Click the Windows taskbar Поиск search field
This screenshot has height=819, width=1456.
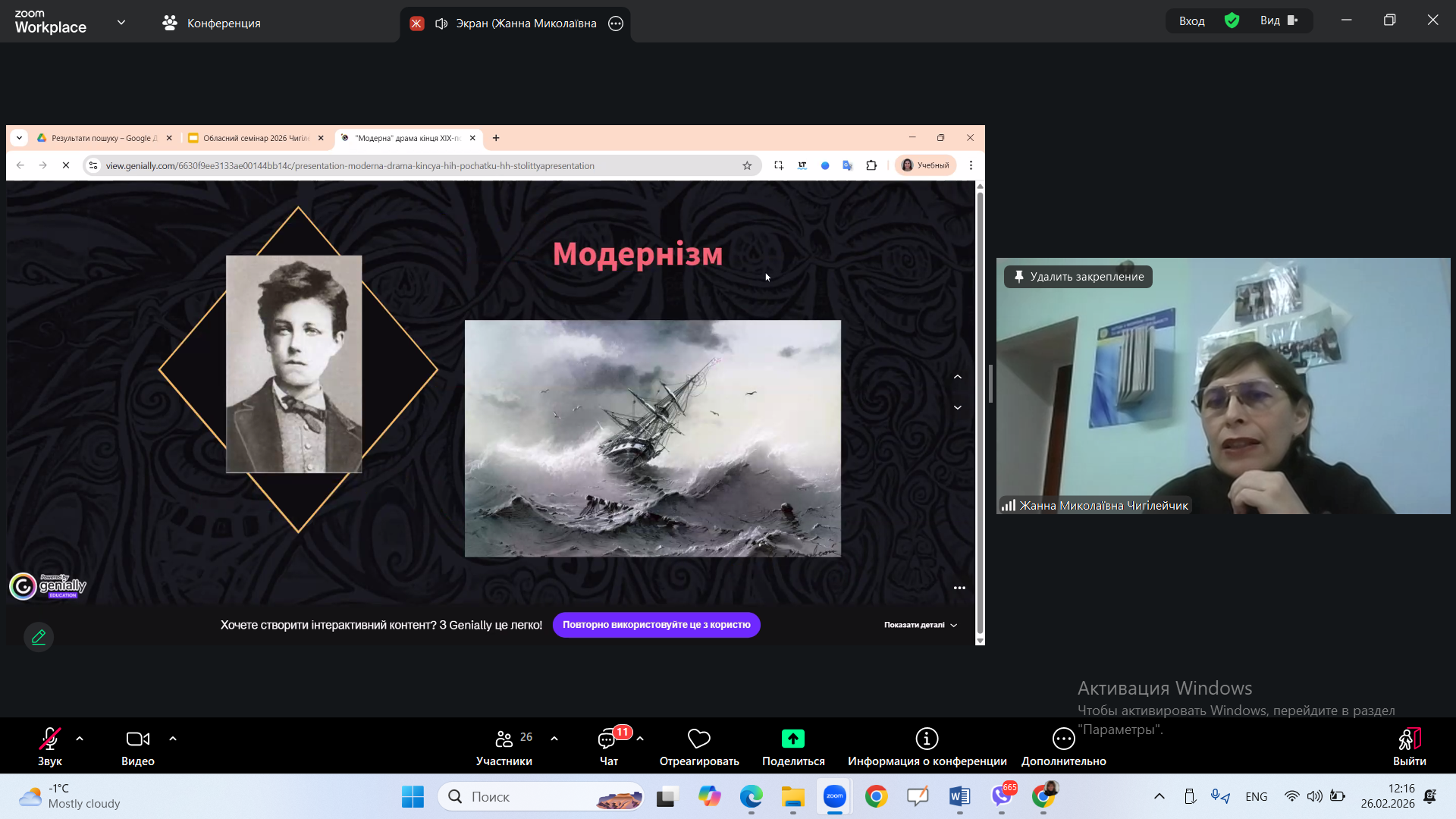[x=541, y=796]
